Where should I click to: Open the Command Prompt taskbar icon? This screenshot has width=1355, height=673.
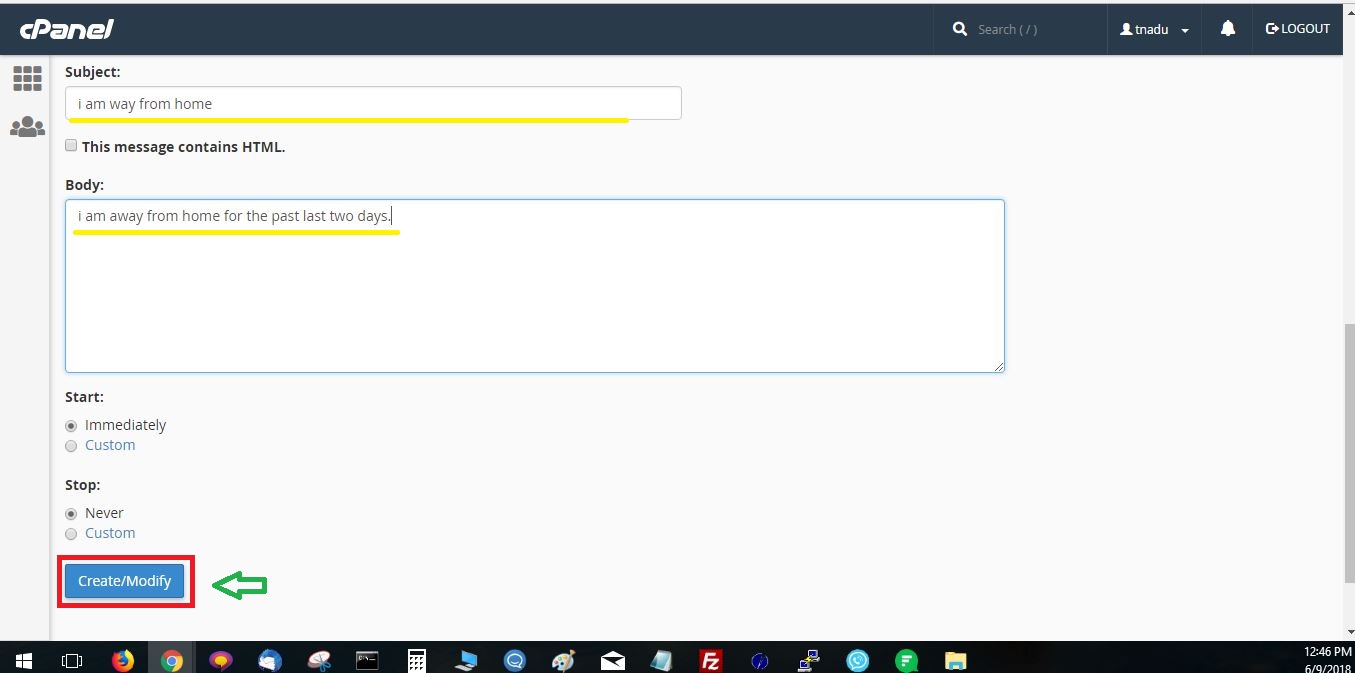368,660
